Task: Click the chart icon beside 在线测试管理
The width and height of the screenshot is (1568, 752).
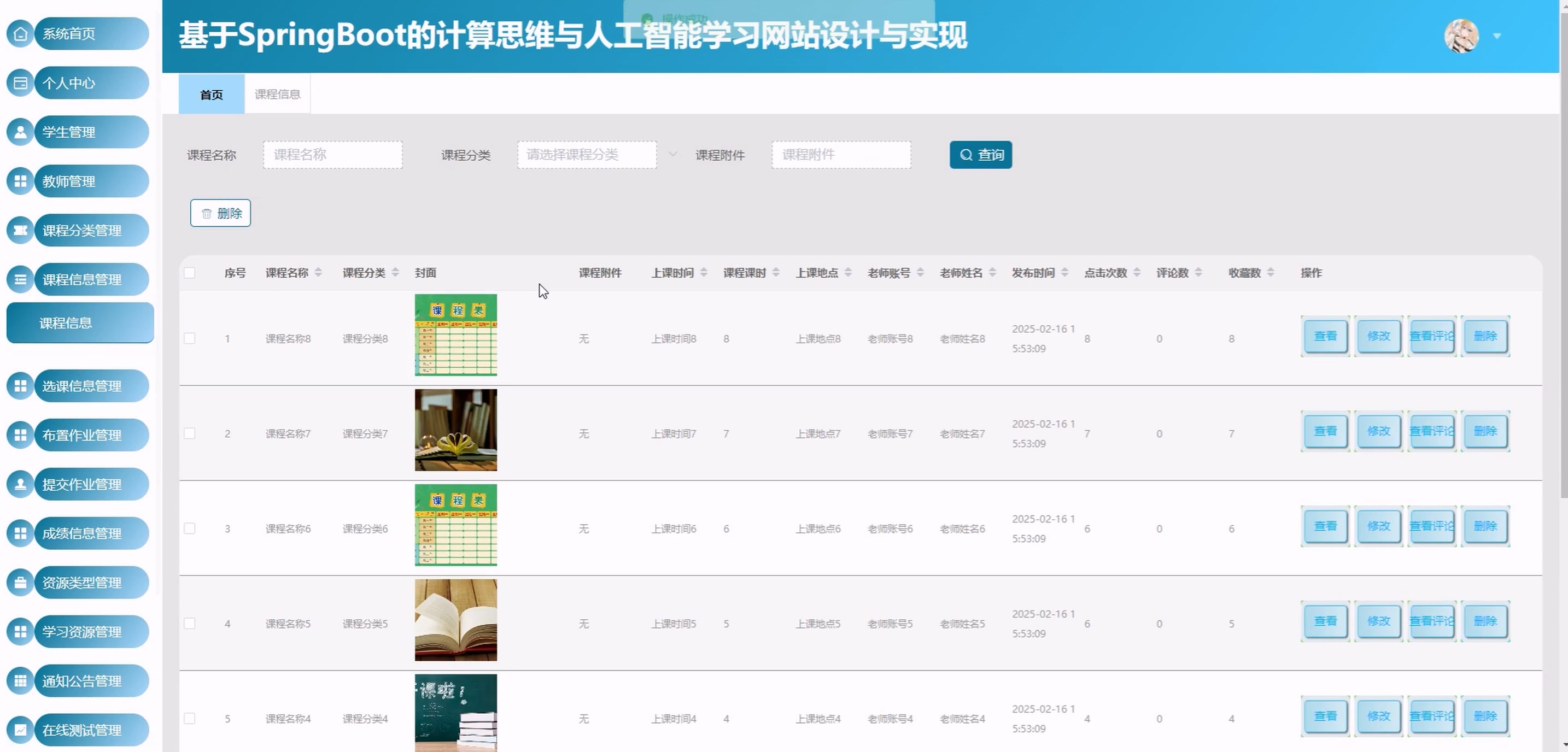Action: pyautogui.click(x=20, y=730)
